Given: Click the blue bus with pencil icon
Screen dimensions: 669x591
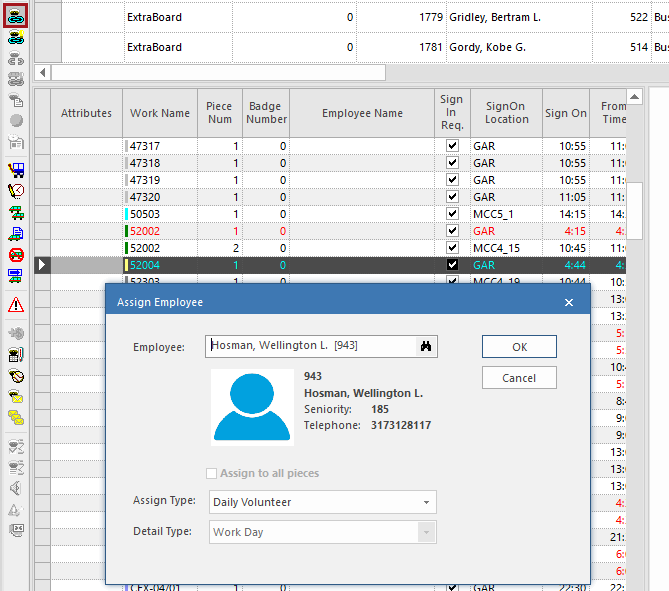Looking at the screenshot, I should click(x=16, y=170).
